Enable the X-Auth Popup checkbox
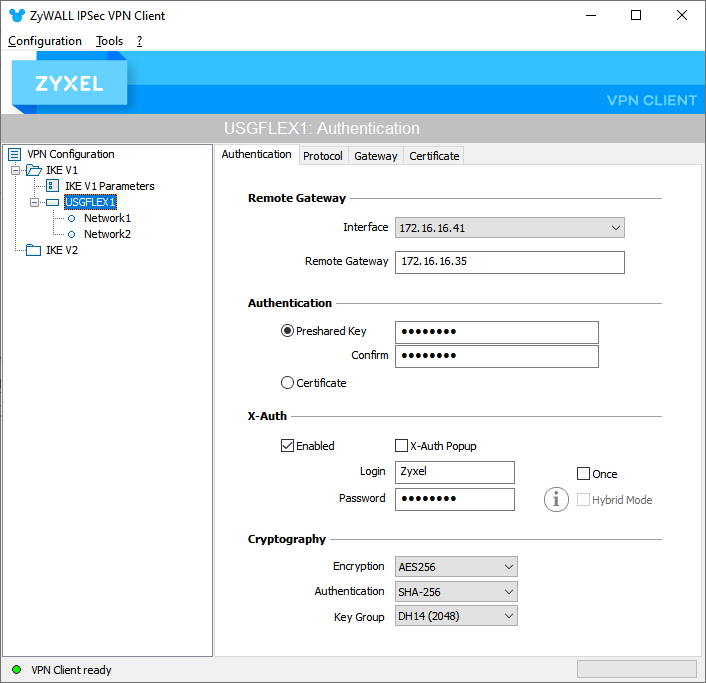The image size is (706, 683). tap(402, 446)
